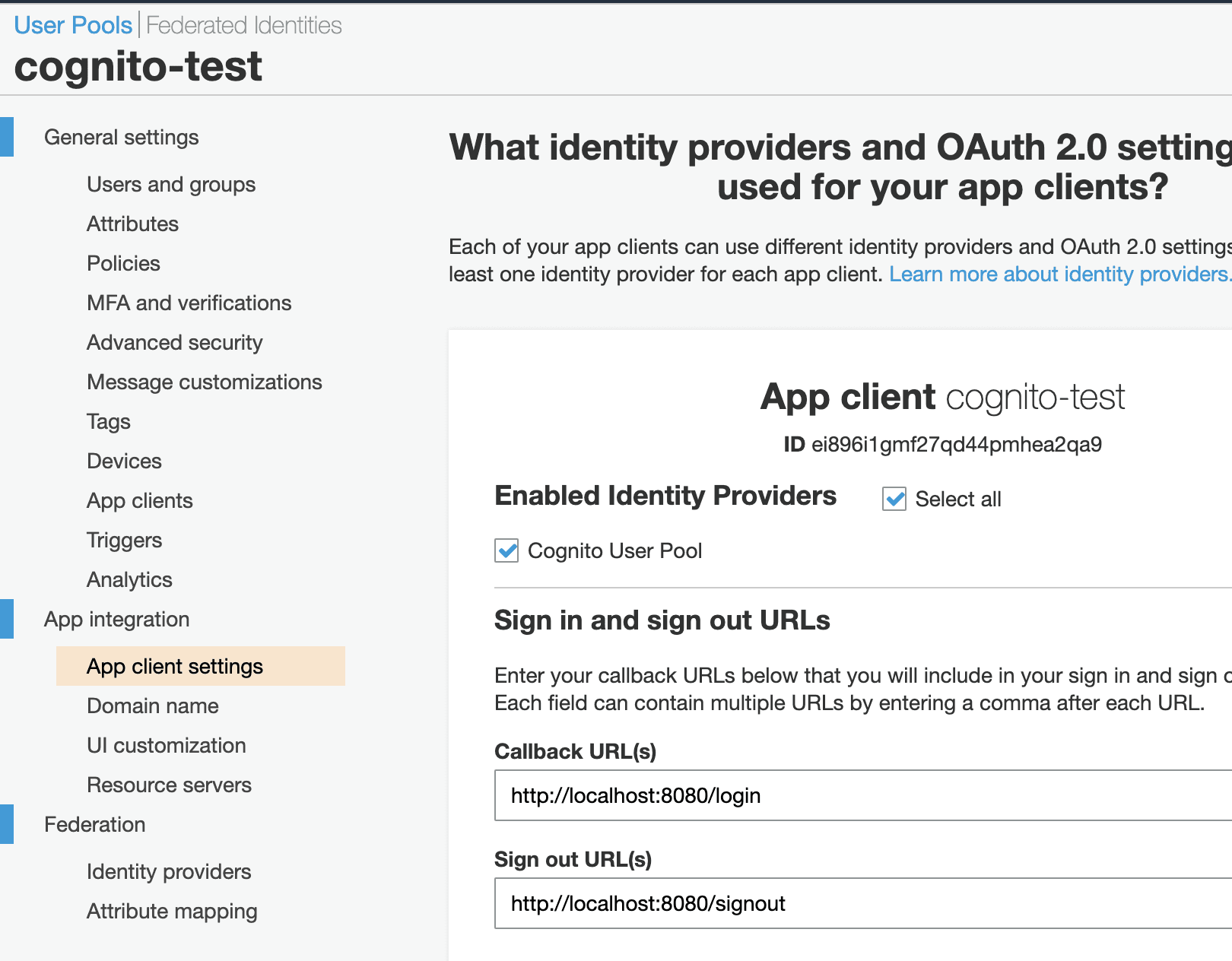Open UI customization page
The width and height of the screenshot is (1232, 961).
[x=167, y=745]
